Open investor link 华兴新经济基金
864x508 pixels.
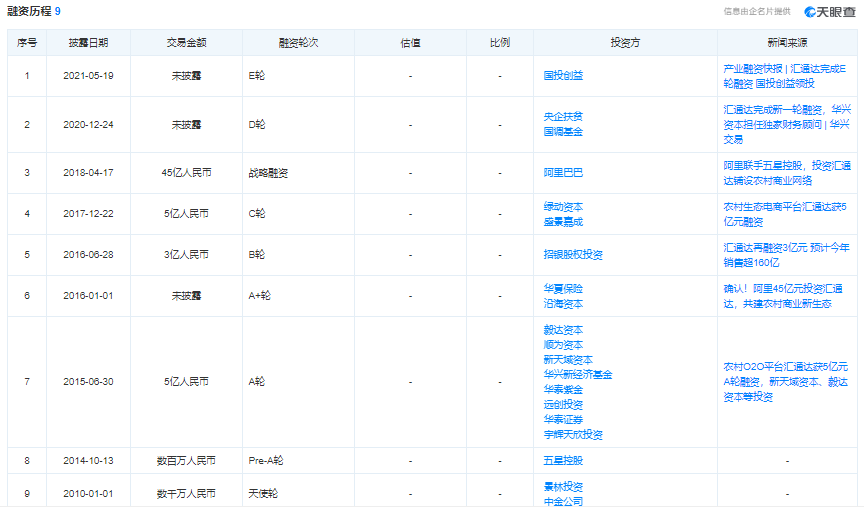coord(578,375)
